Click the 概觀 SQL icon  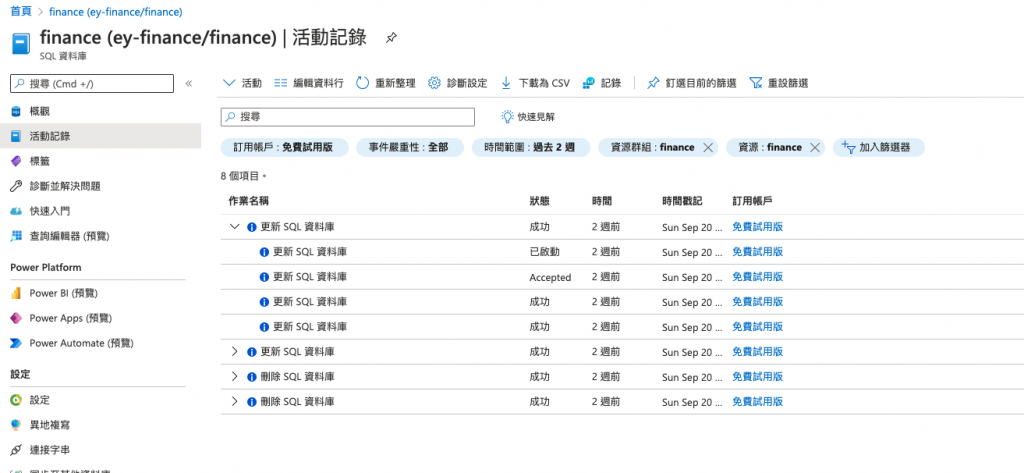(x=16, y=111)
